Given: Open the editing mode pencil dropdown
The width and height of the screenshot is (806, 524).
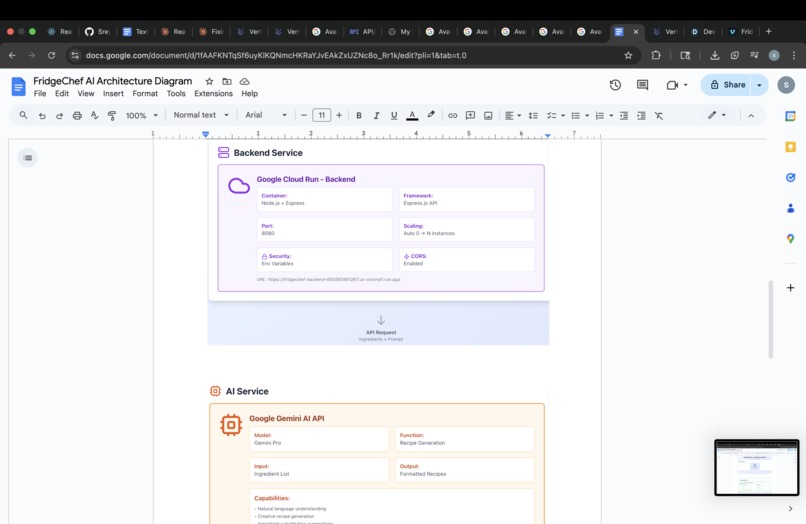Looking at the screenshot, I should tap(717, 115).
